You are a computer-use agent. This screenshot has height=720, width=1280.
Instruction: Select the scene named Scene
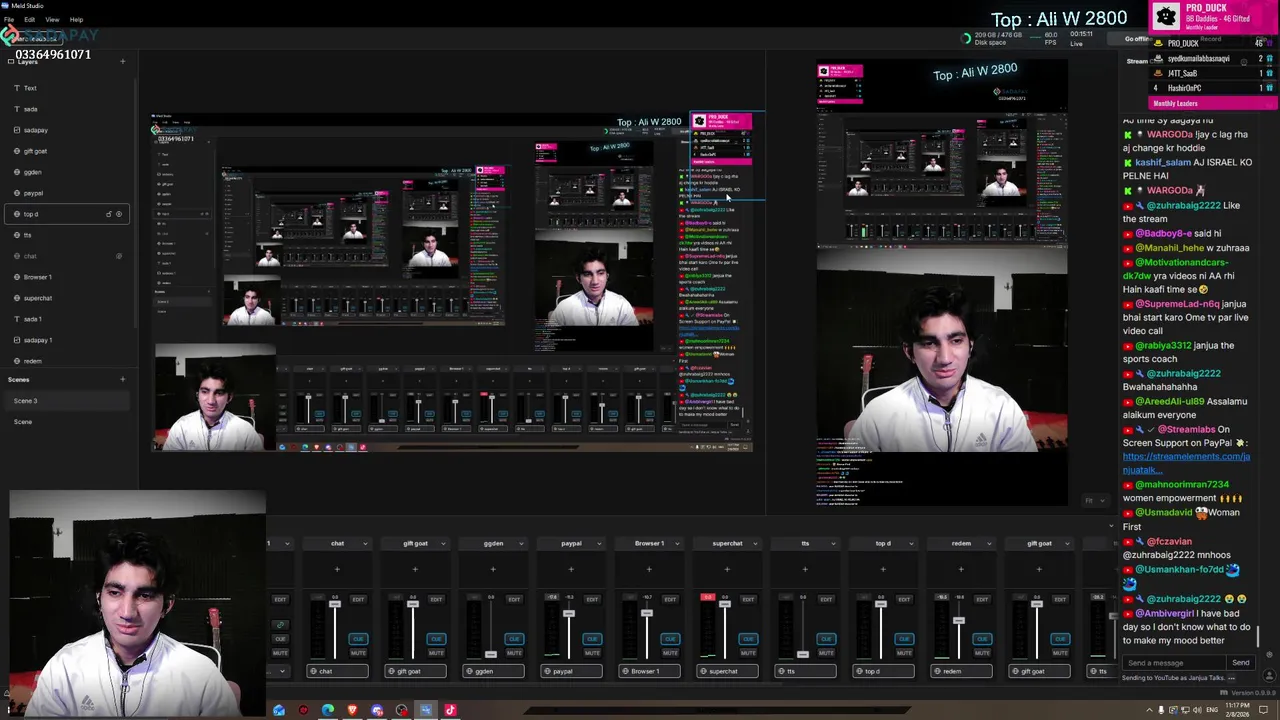click(x=66, y=421)
